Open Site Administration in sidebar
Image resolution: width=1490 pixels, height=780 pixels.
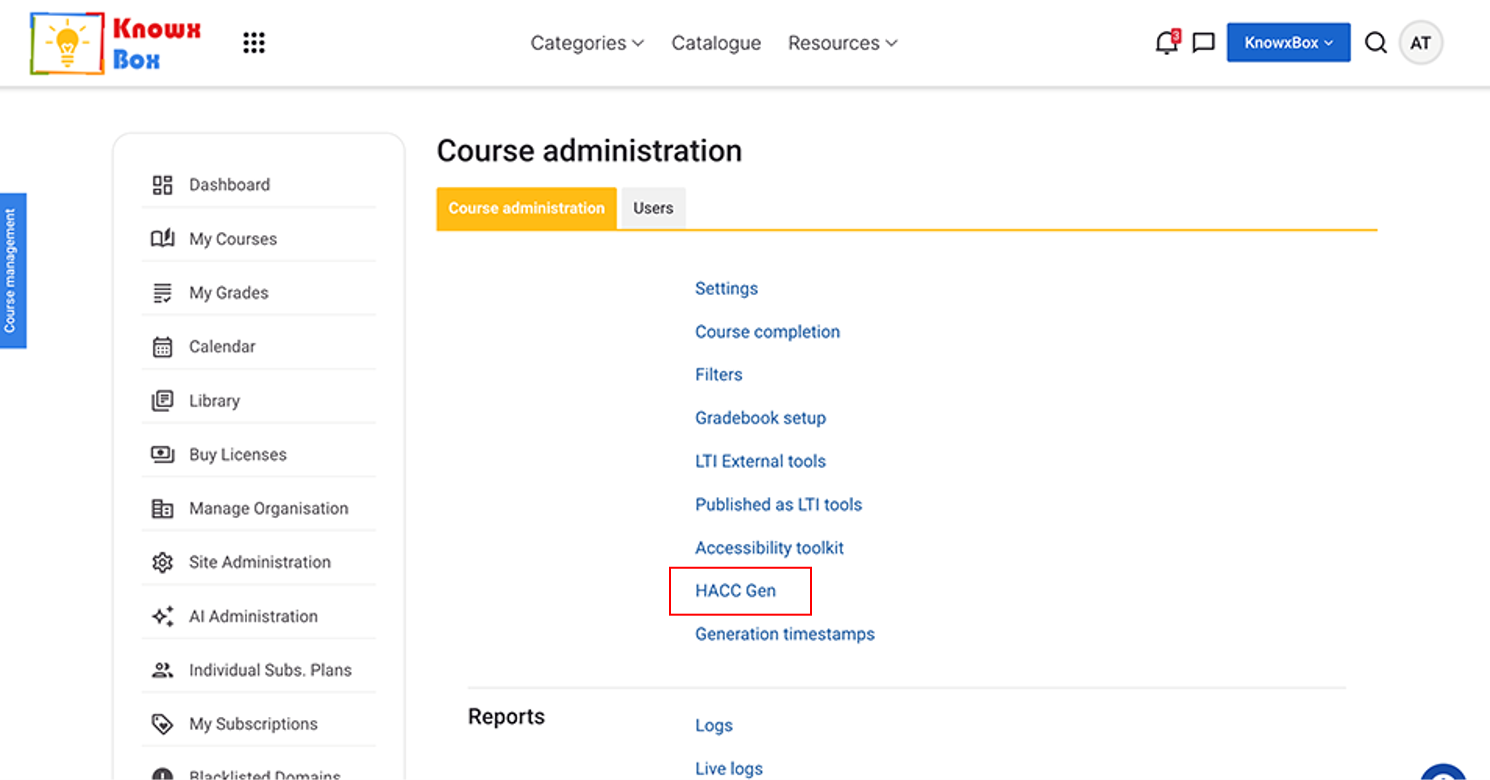[260, 563]
